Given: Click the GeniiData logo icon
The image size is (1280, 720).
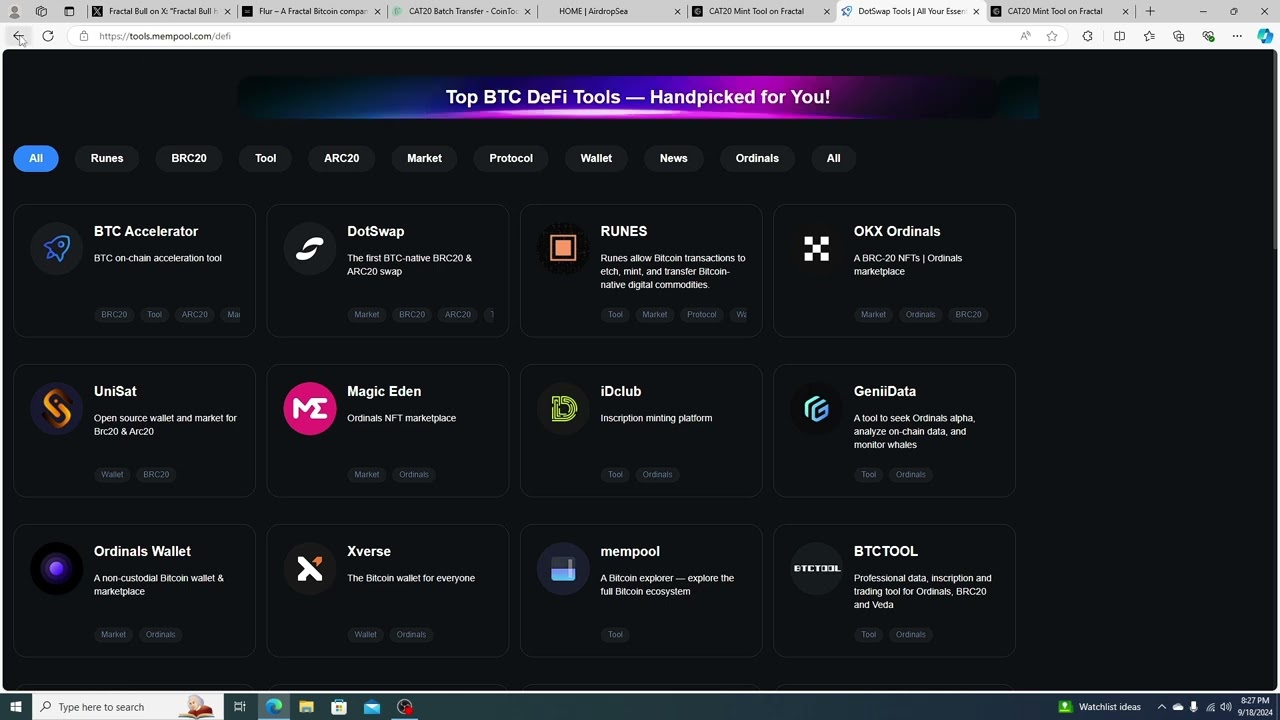Looking at the screenshot, I should click(x=816, y=409).
